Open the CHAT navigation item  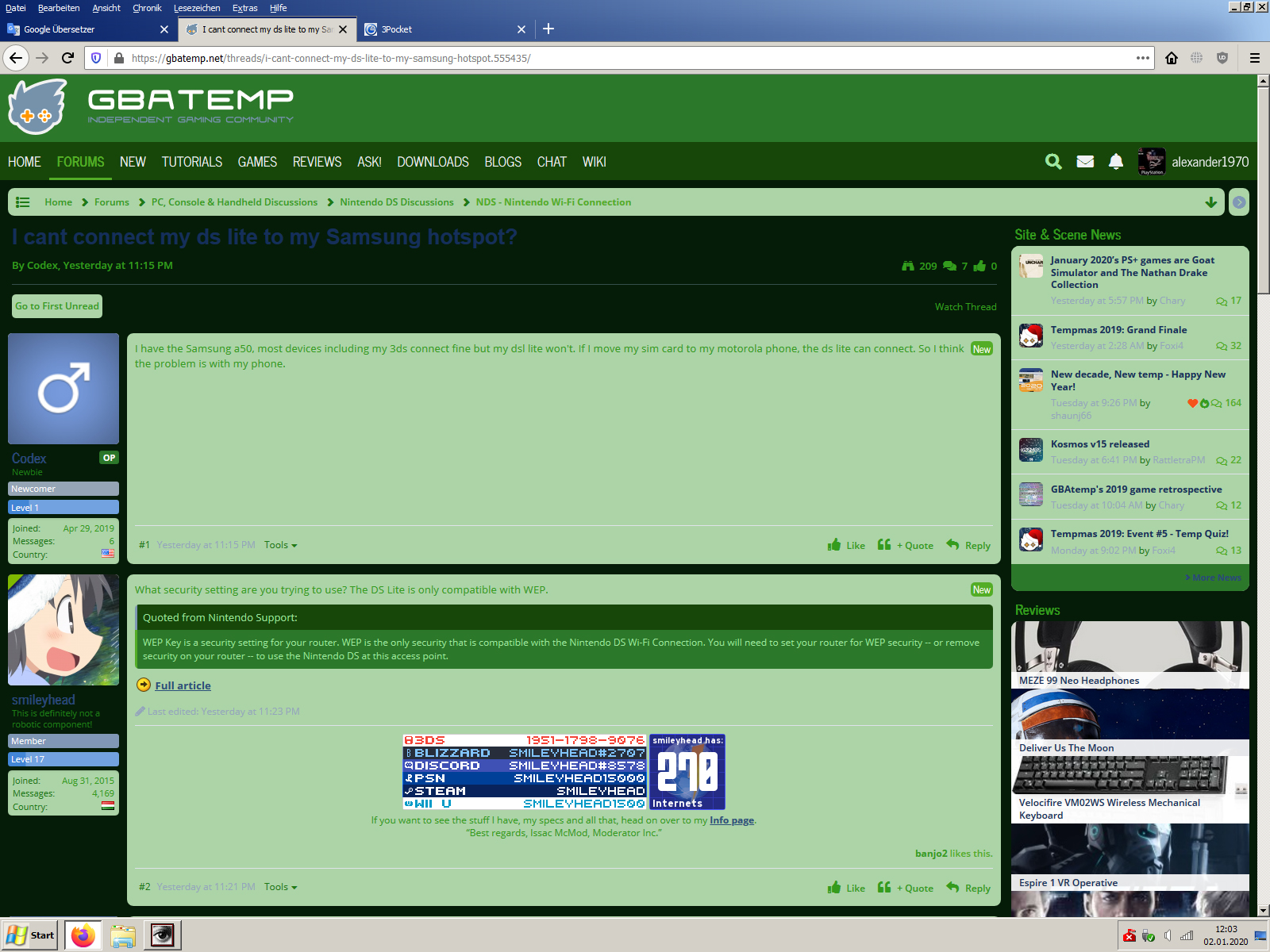552,162
